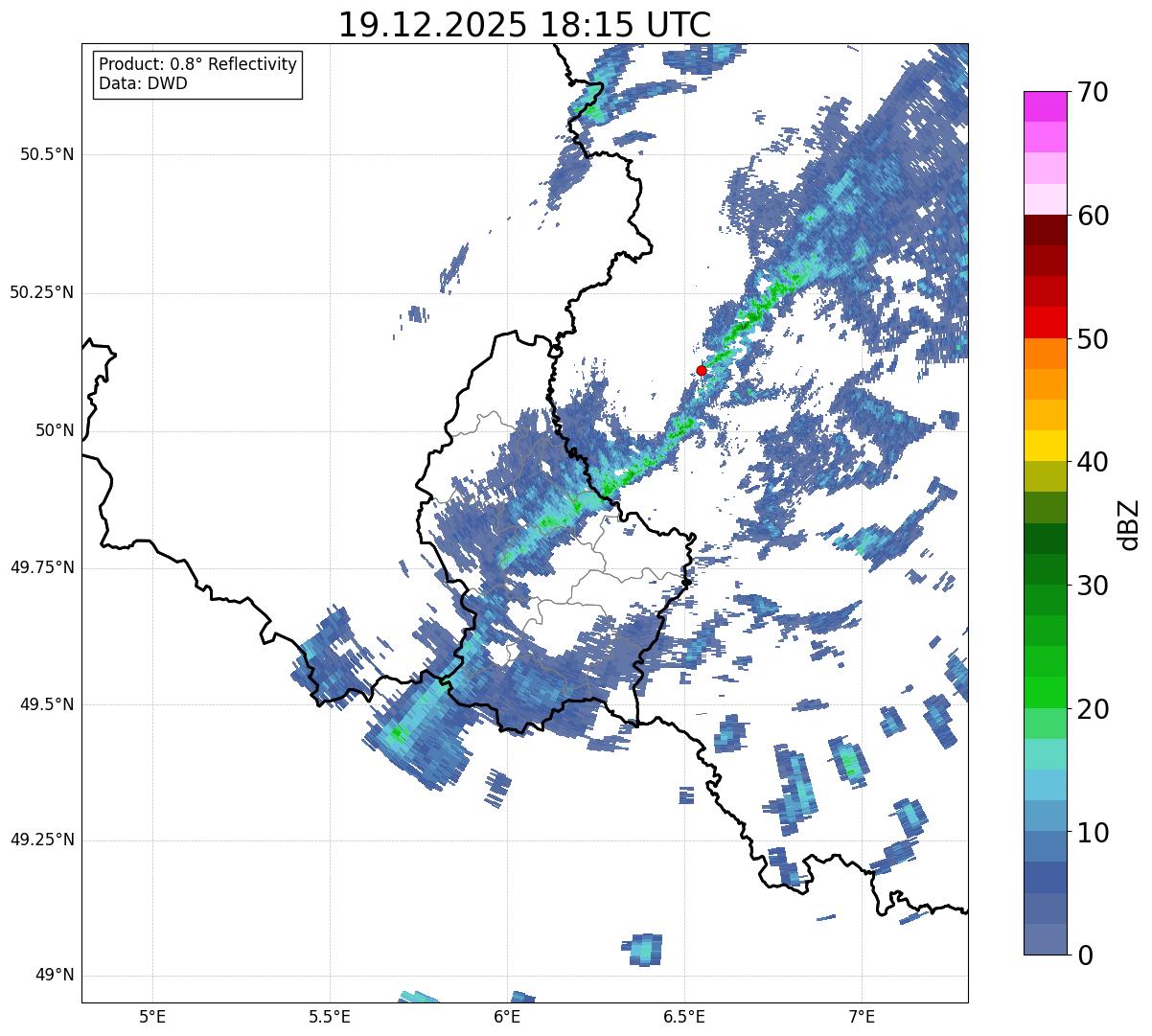This screenshot has height=1036, width=1152.
Task: Click the 50.5°N latitude label
Action: 47,155
